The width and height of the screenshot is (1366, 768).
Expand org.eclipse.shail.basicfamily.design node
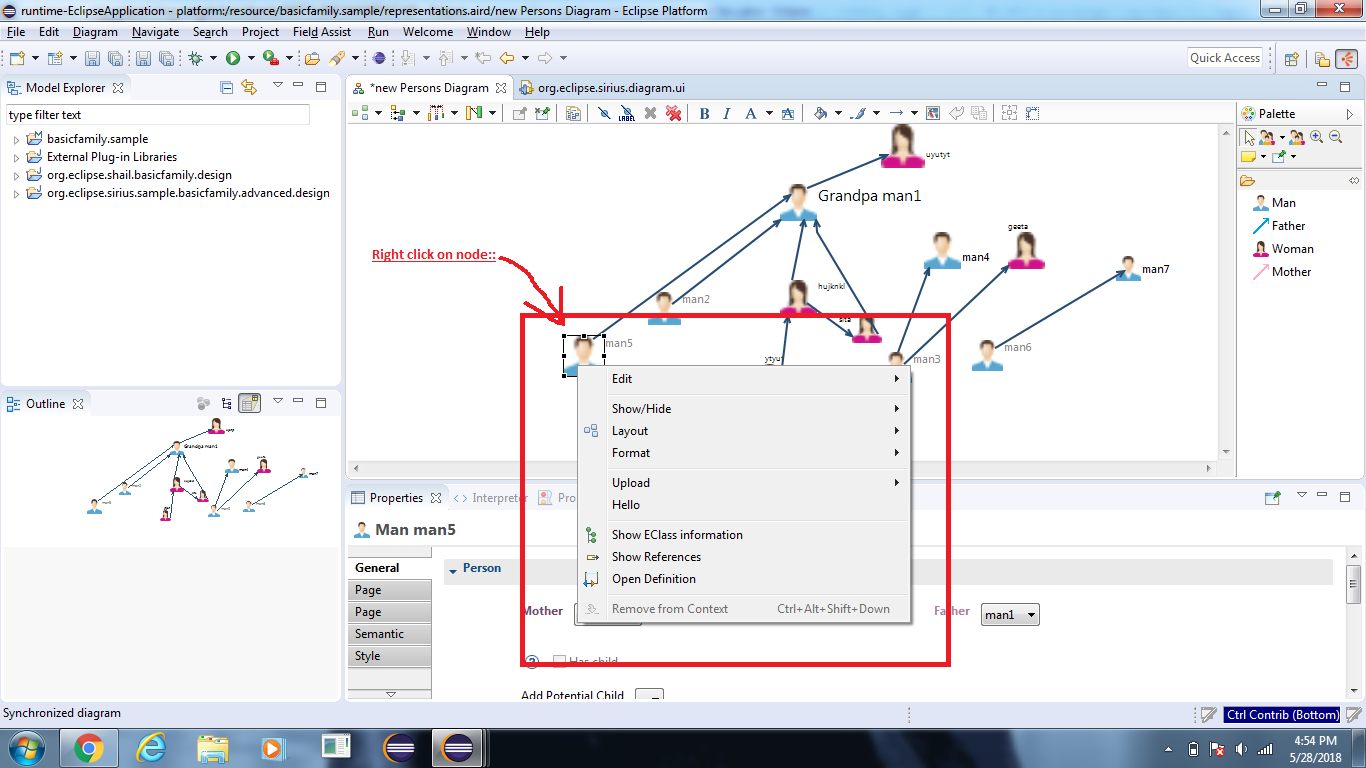[17, 176]
